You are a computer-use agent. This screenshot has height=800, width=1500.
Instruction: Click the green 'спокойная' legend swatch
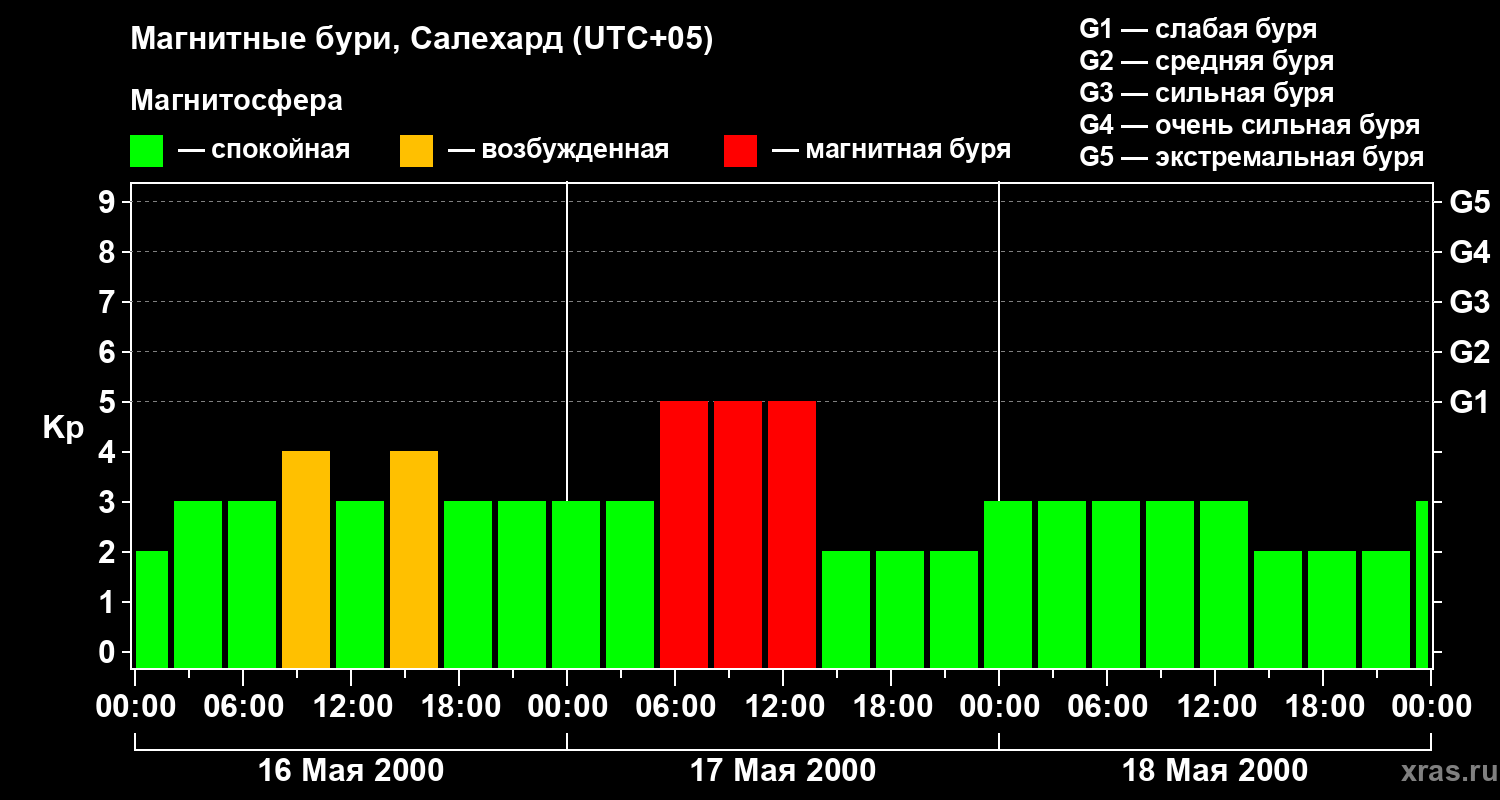pos(147,151)
